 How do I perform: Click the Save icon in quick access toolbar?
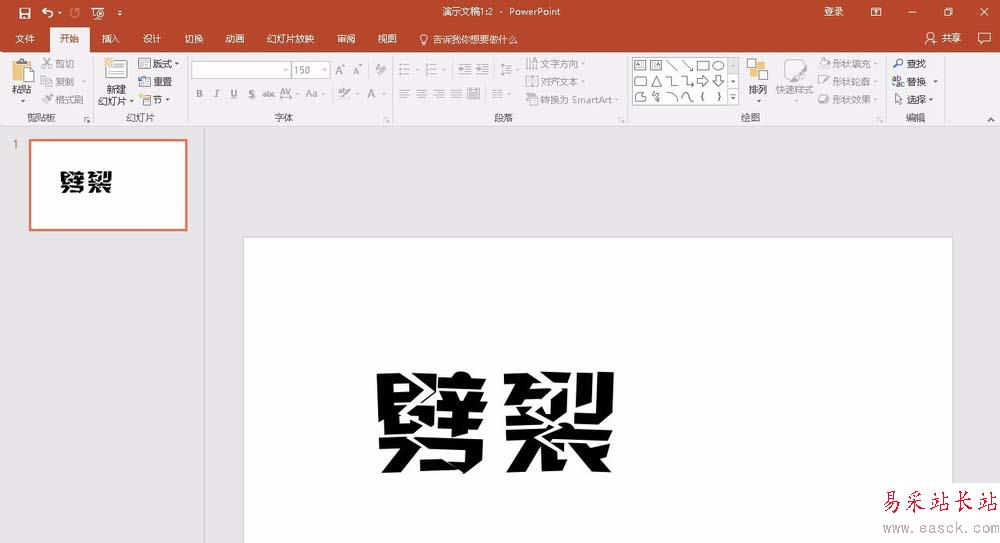[x=24, y=13]
